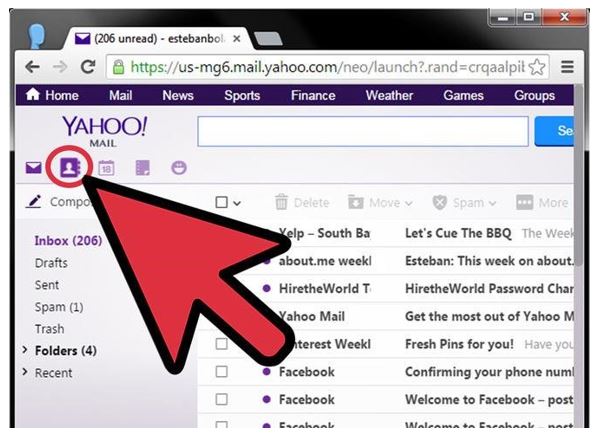The width and height of the screenshot is (615, 443).
Task: Select the (206 unread) browser tab
Action: point(157,39)
